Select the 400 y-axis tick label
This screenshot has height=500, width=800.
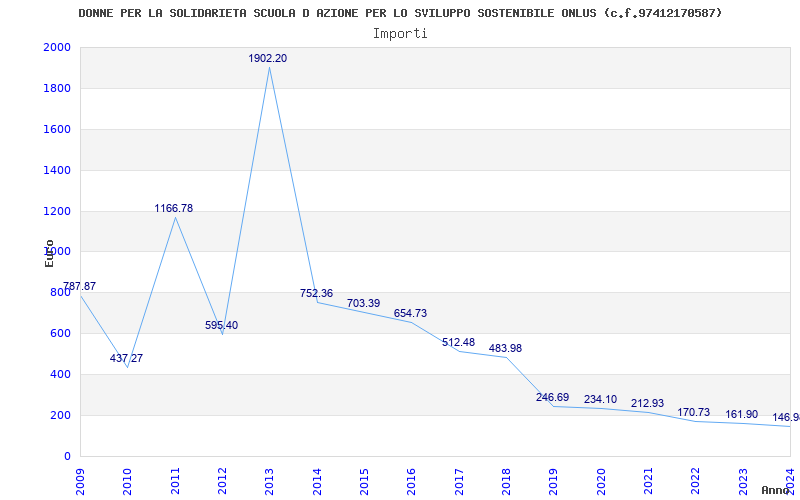[x=60, y=374]
